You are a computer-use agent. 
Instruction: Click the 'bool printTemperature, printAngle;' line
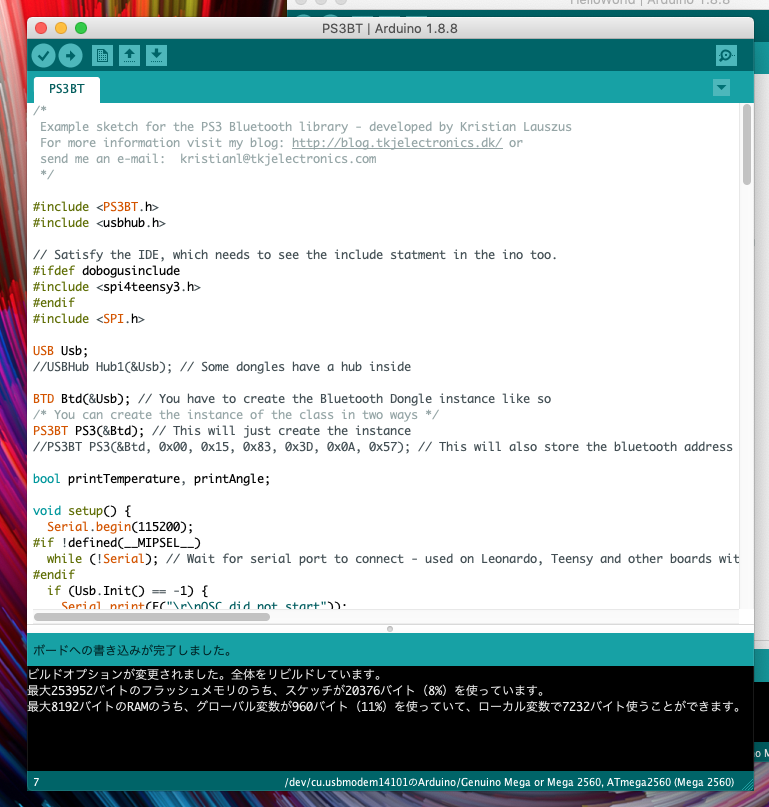point(151,479)
